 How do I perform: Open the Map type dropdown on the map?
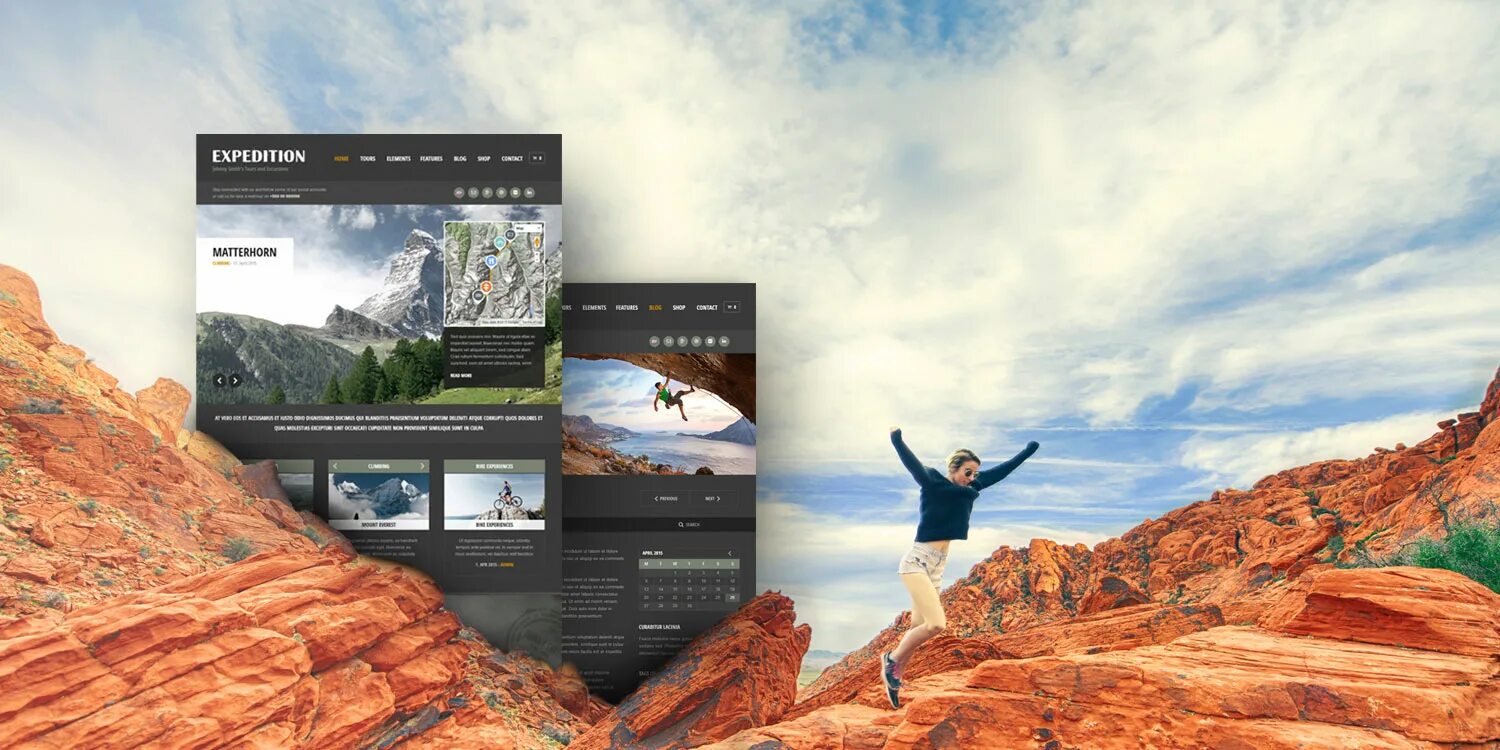pyautogui.click(x=528, y=228)
